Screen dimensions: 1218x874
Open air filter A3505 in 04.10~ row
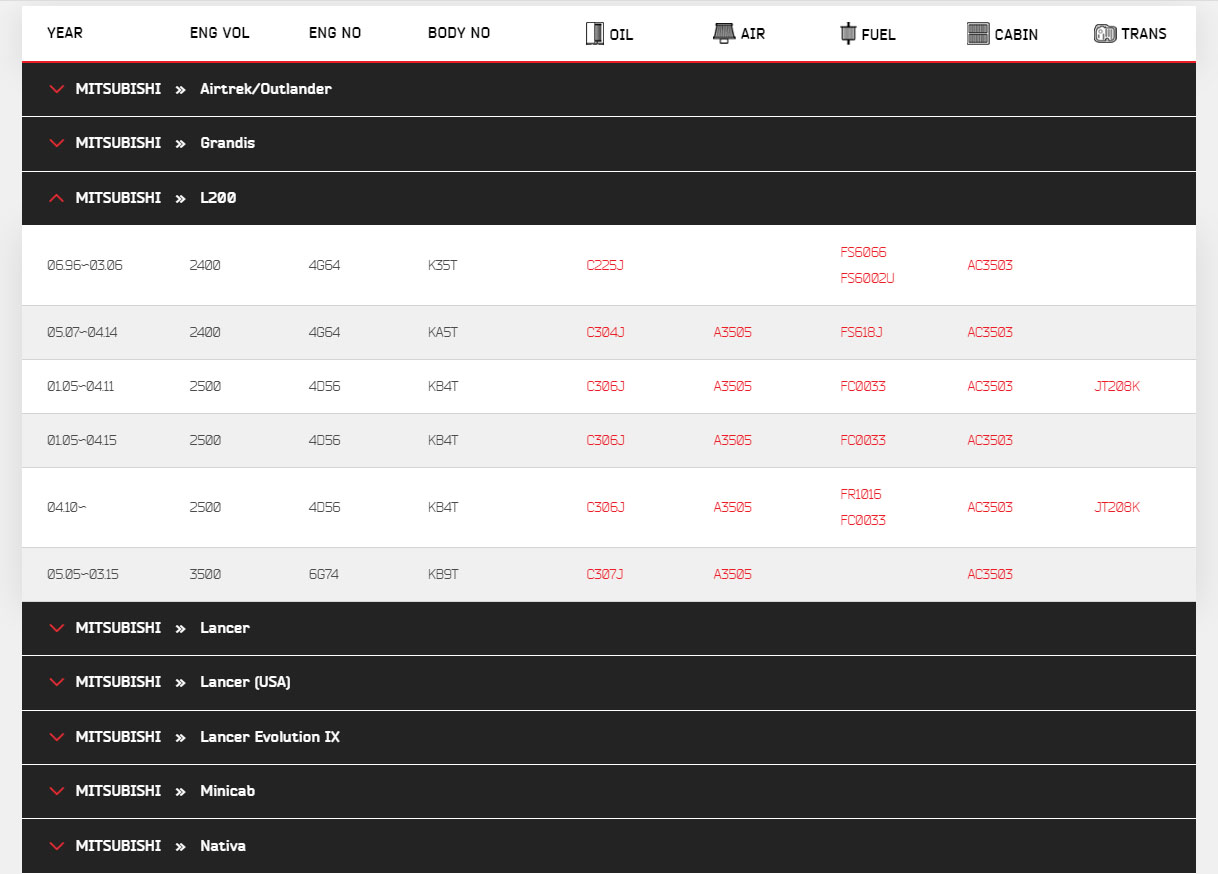point(732,507)
